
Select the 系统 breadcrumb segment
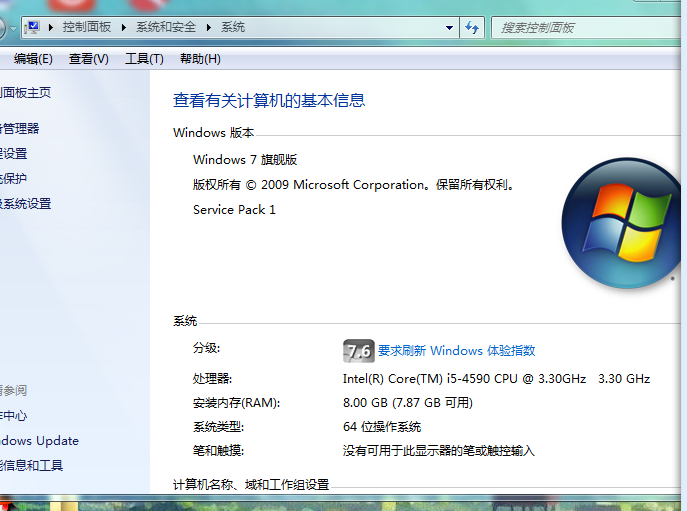[x=233, y=27]
